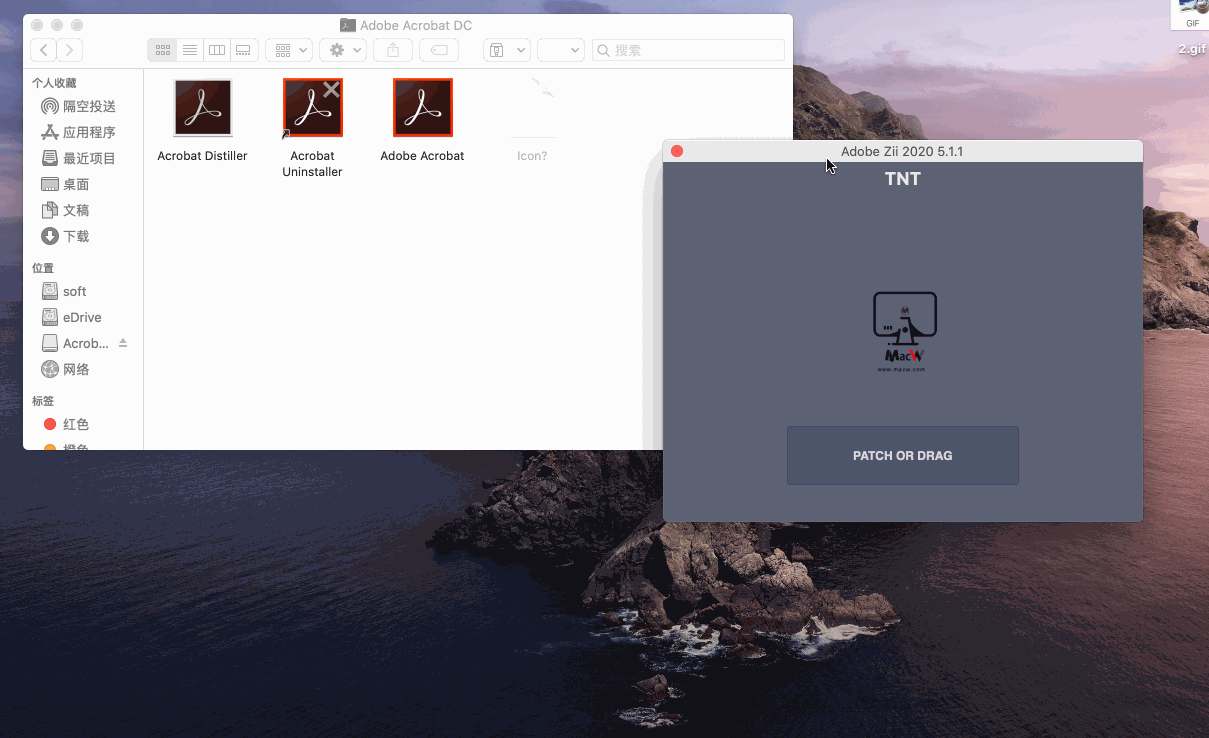Select the Acrob... volume in sidebar
Screen dimensions: 1209x738
point(75,343)
